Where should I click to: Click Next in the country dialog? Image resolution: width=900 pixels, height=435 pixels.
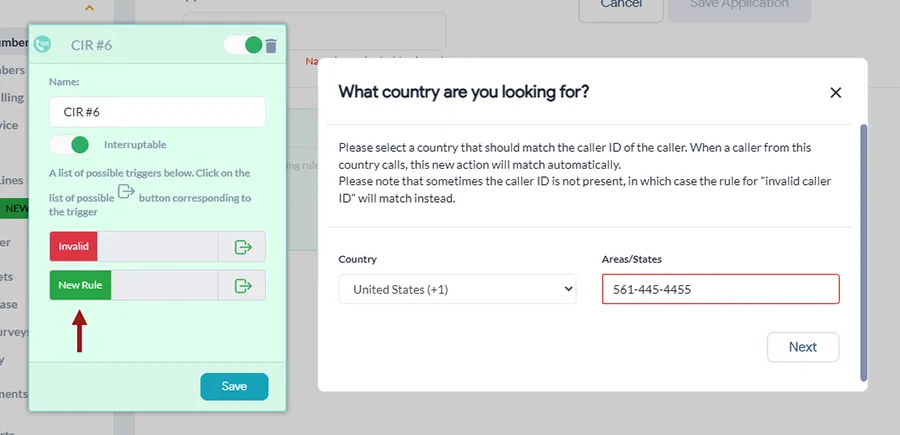(802, 347)
